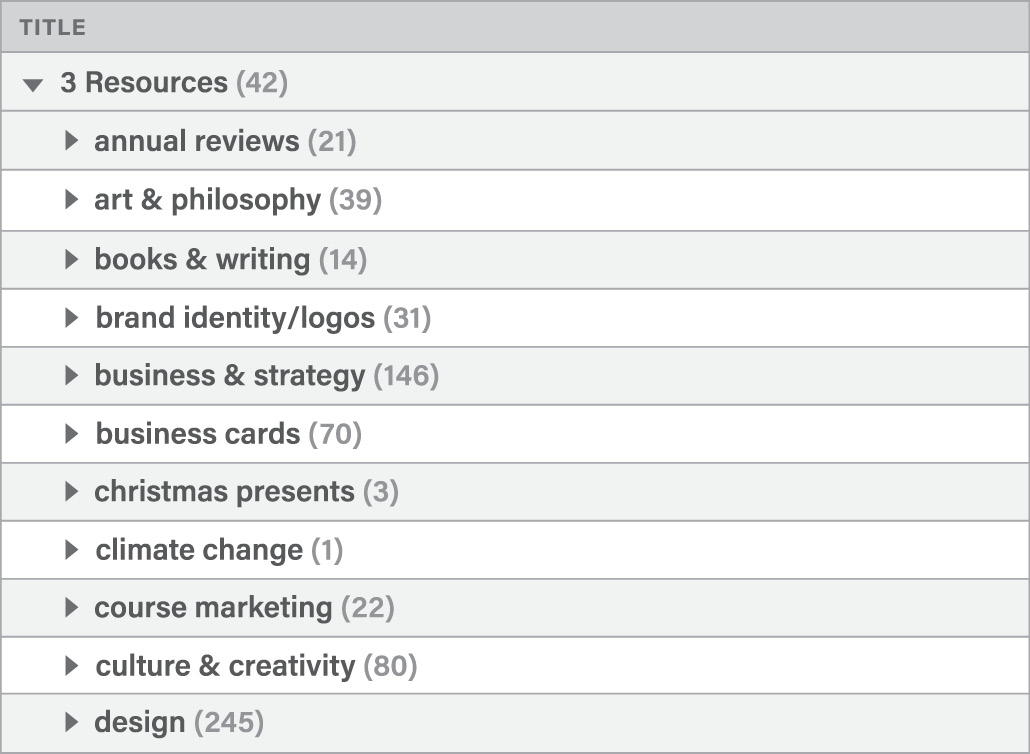
Task: Select the brand identity/logos item
Action: pyautogui.click(x=235, y=318)
